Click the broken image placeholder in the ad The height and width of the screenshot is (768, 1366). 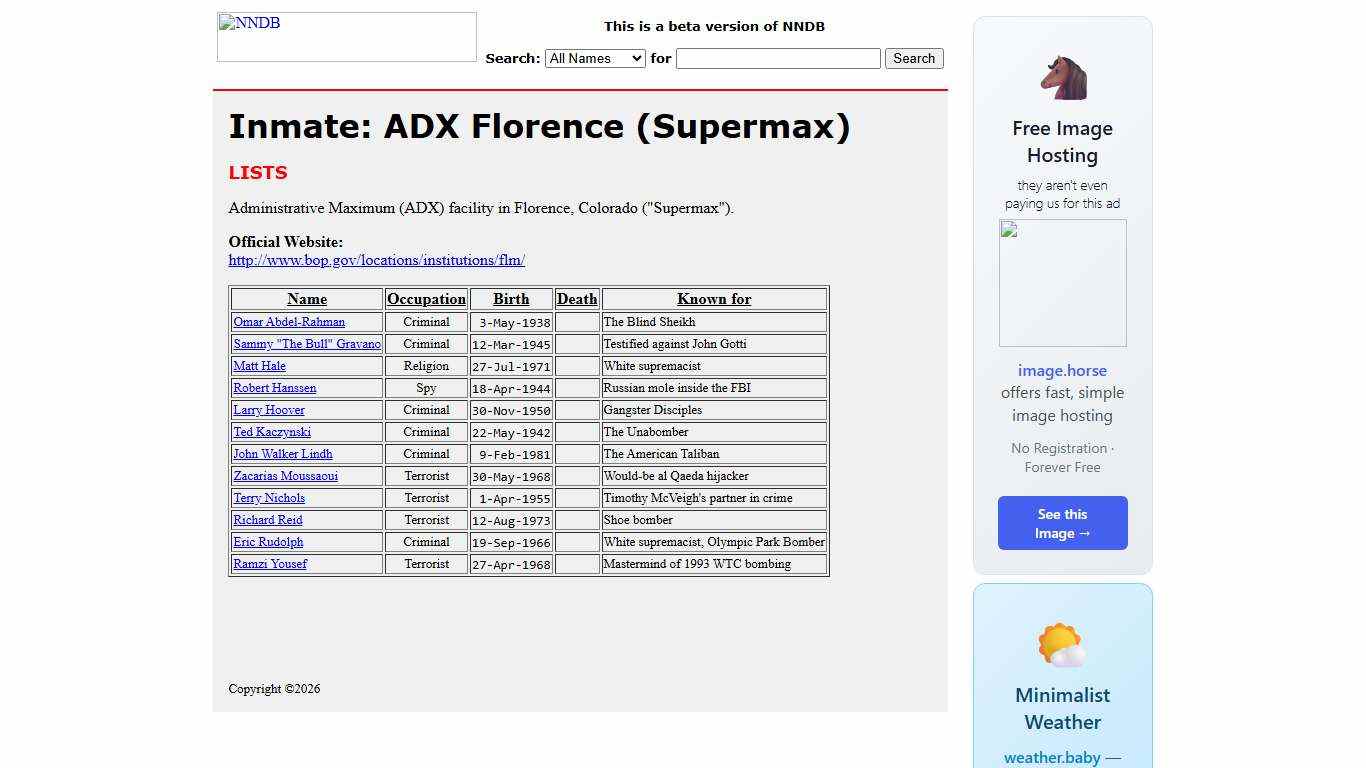(x=1062, y=282)
